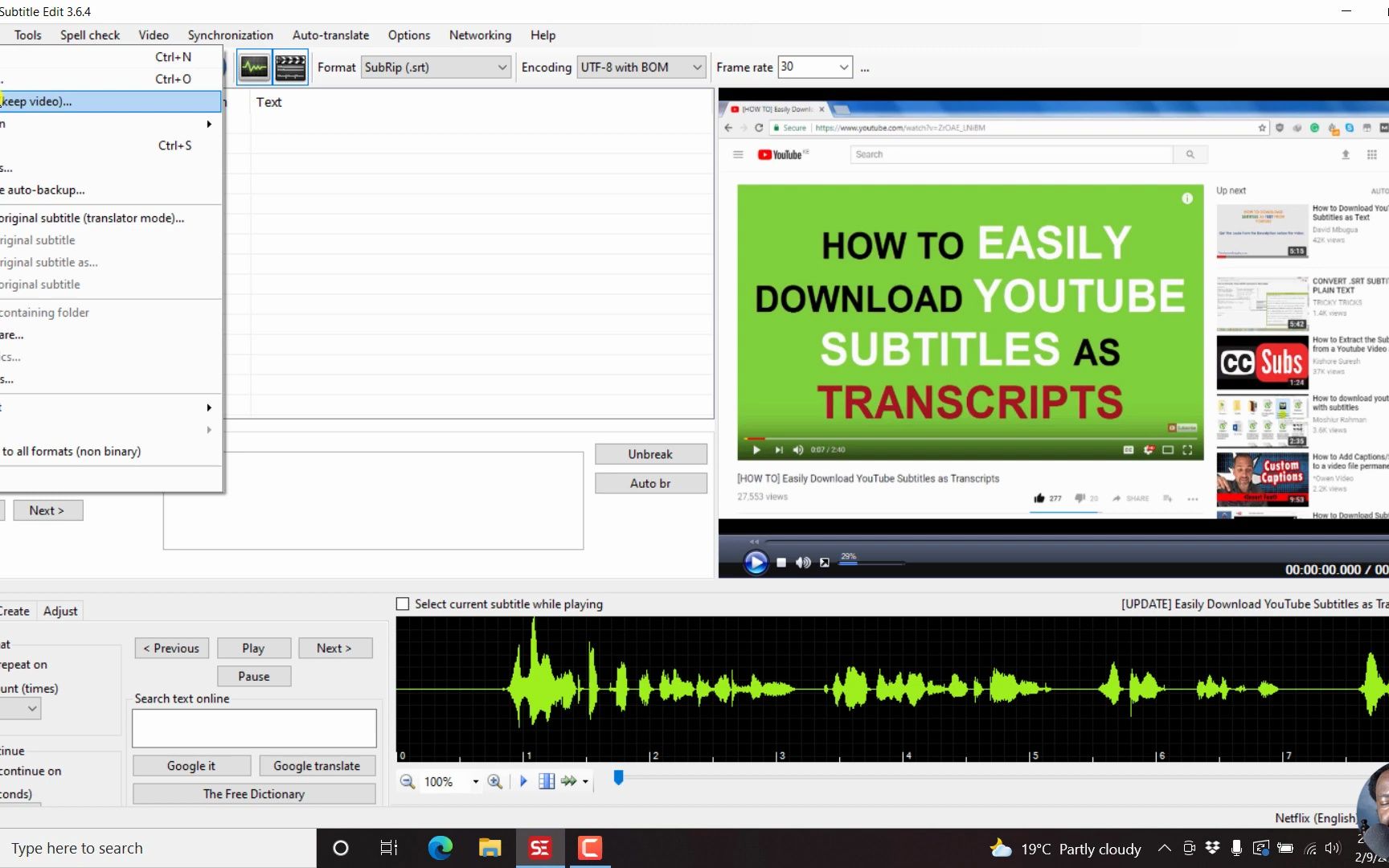
Task: Choose the to all formats (non binary) entry
Action: click(110, 451)
